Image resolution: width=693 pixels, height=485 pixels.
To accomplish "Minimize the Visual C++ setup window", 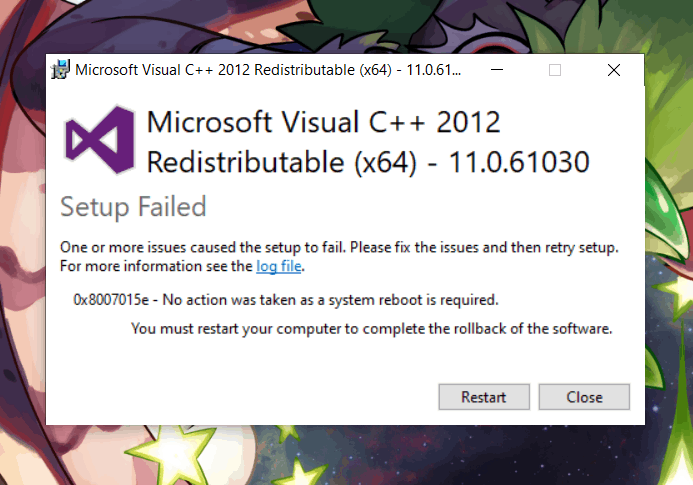I will coord(497,69).
